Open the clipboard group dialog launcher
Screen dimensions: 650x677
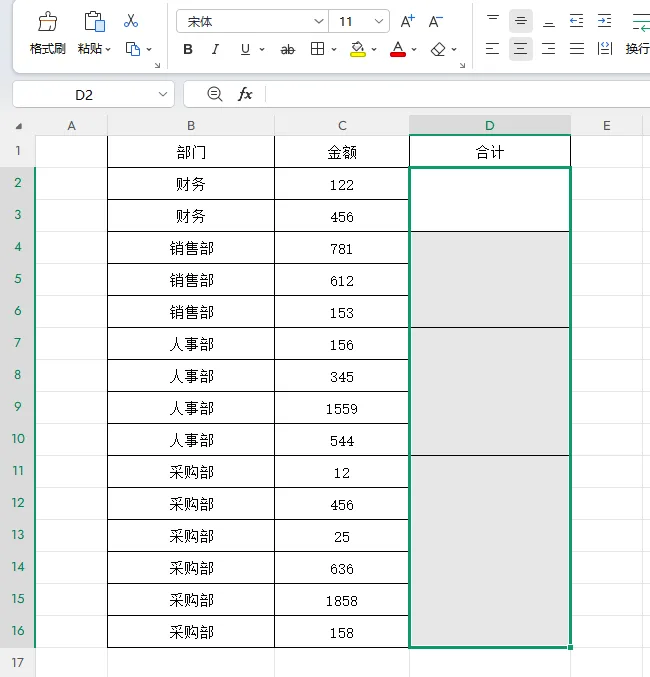point(157,65)
